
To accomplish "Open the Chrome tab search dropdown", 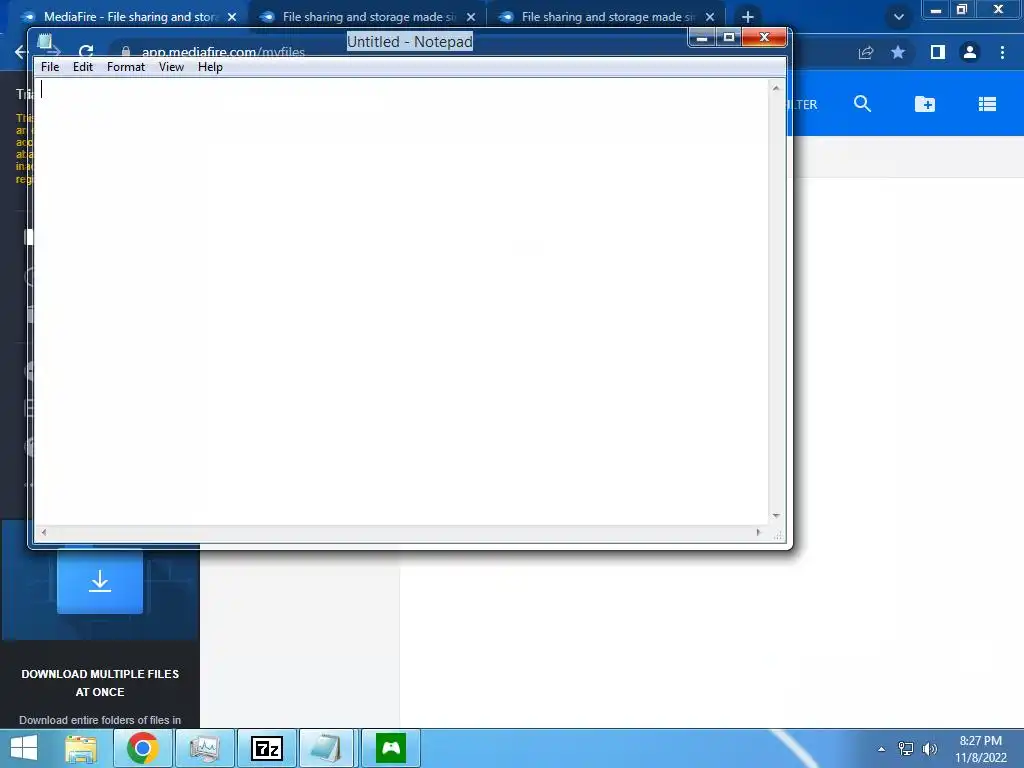I will pyautogui.click(x=899, y=17).
